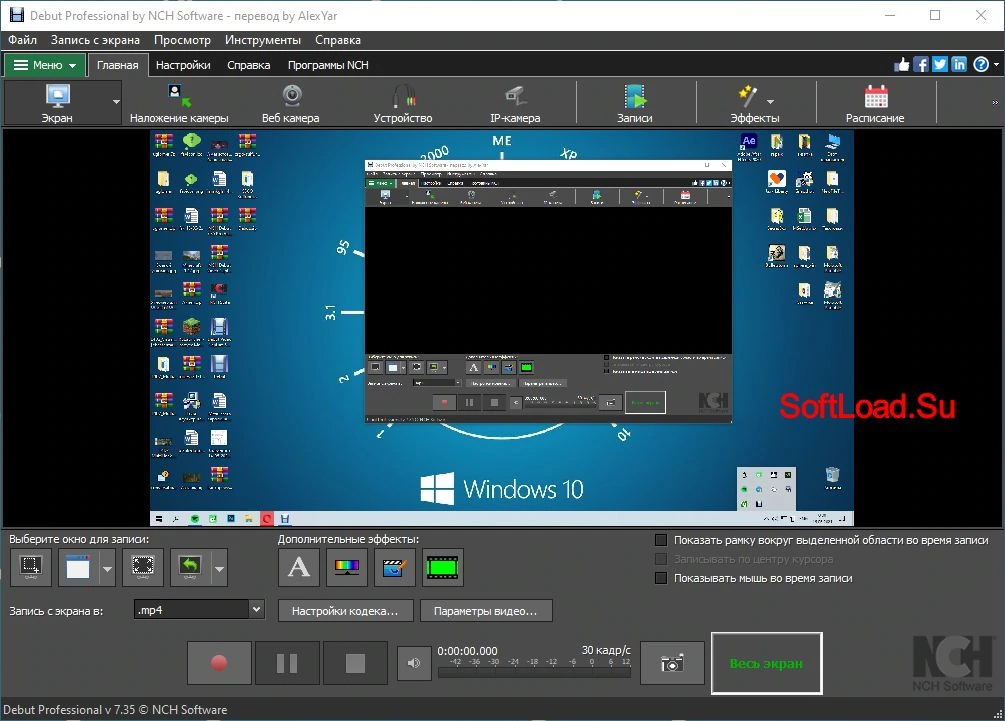Open the Файл menu
Image resolution: width=1005 pixels, height=721 pixels.
[x=22, y=40]
